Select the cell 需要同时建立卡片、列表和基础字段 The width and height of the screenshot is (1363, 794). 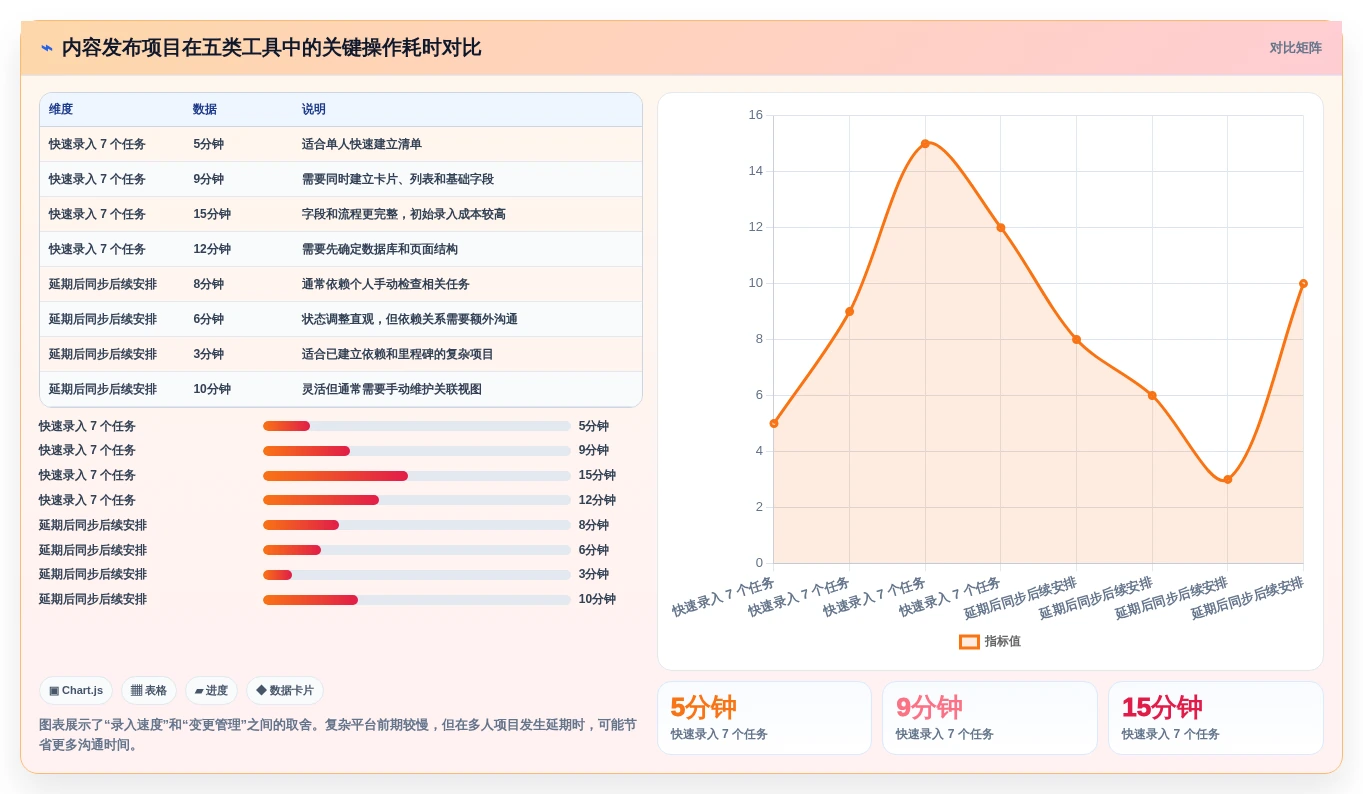(x=398, y=179)
